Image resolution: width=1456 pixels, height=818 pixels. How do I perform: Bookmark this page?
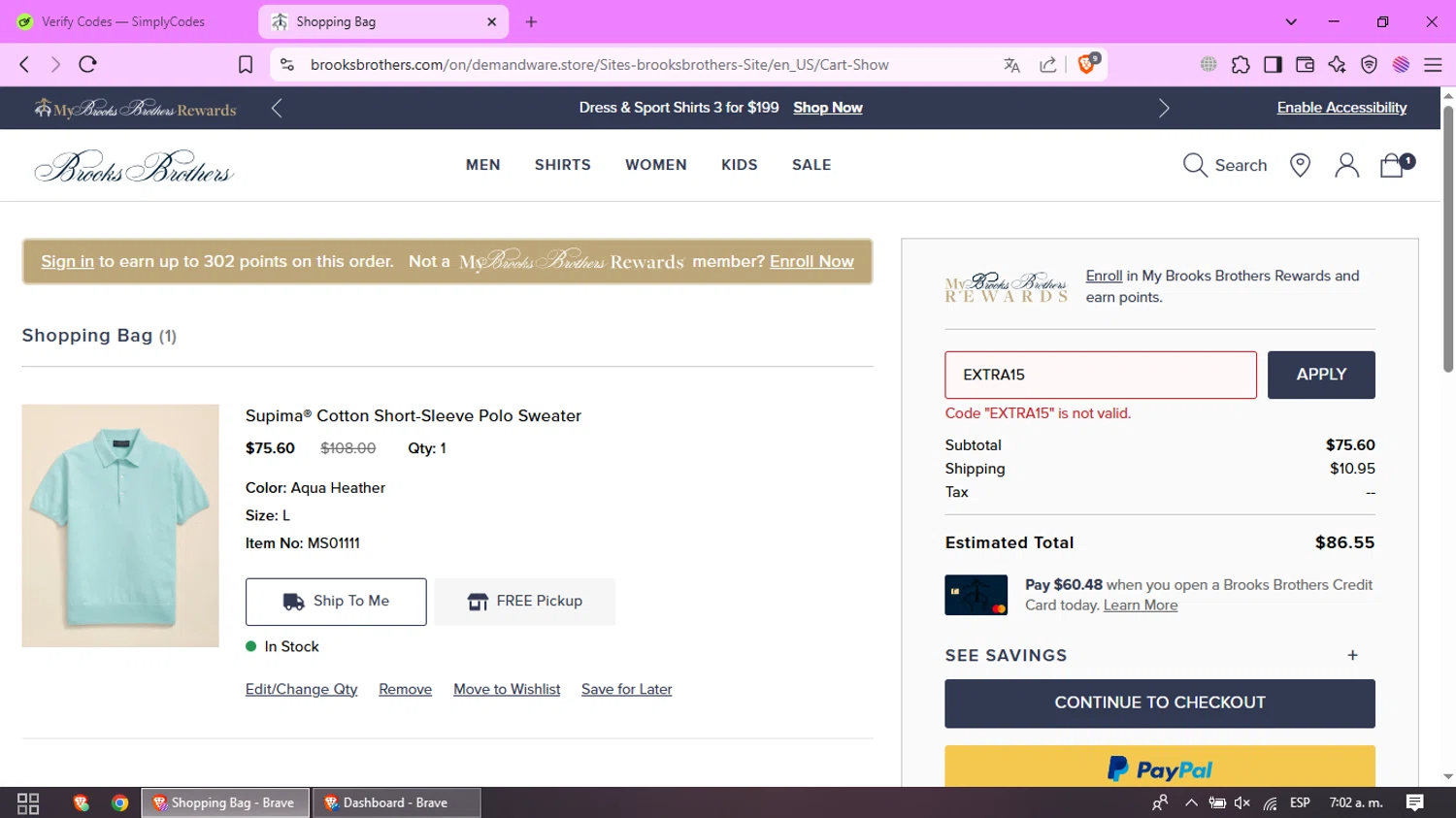coord(246,64)
